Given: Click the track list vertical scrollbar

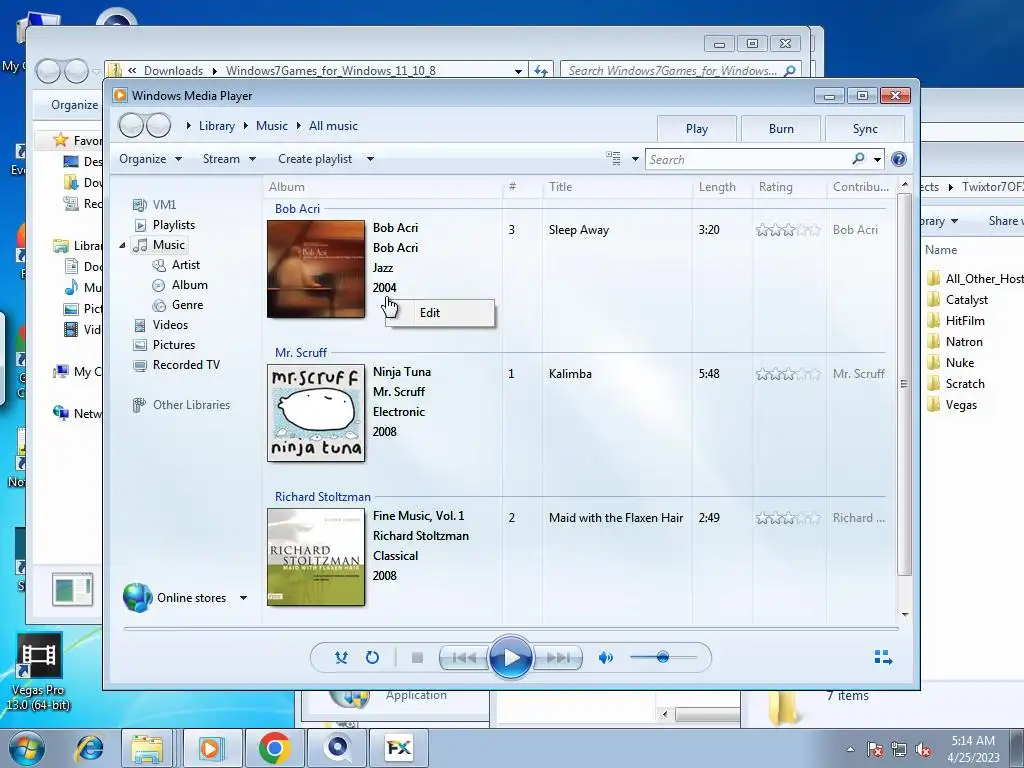Looking at the screenshot, I should (x=904, y=384).
